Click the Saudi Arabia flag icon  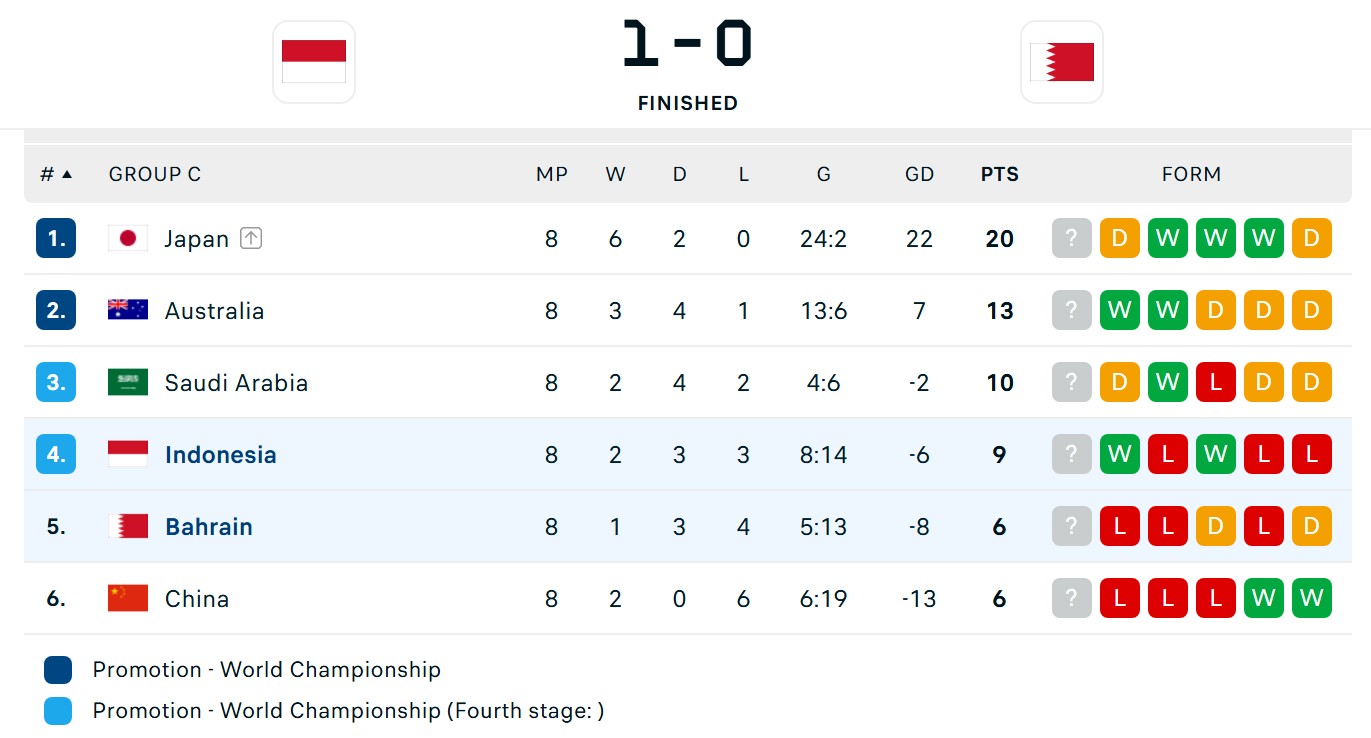point(128,382)
